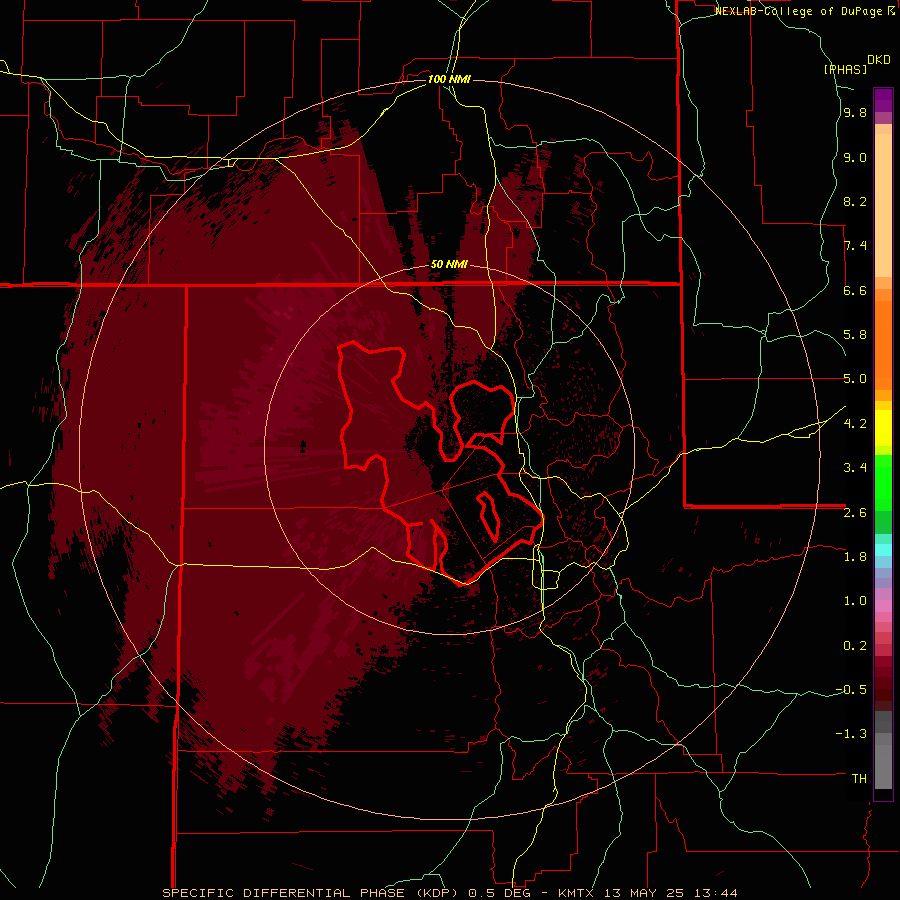The image size is (900, 900).
Task: Select the 50 NMI range ring label
Action: [449, 265]
